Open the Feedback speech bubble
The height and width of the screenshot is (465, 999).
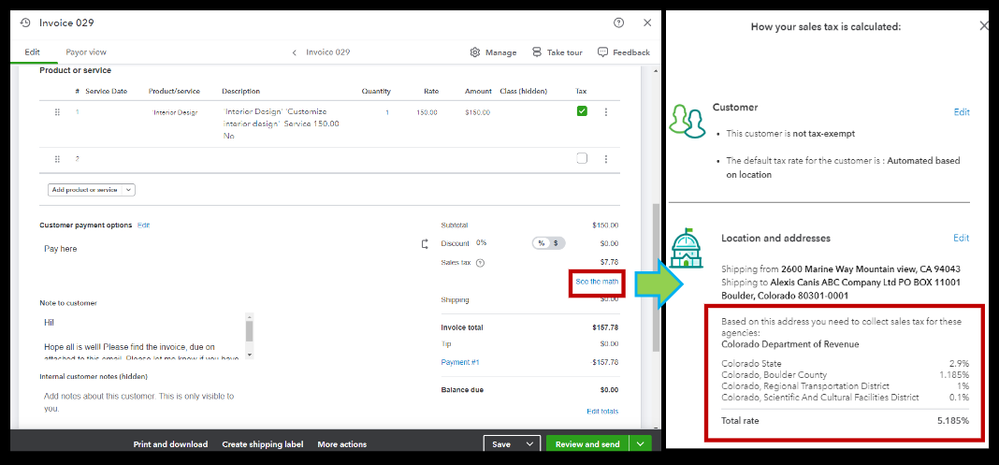(603, 52)
